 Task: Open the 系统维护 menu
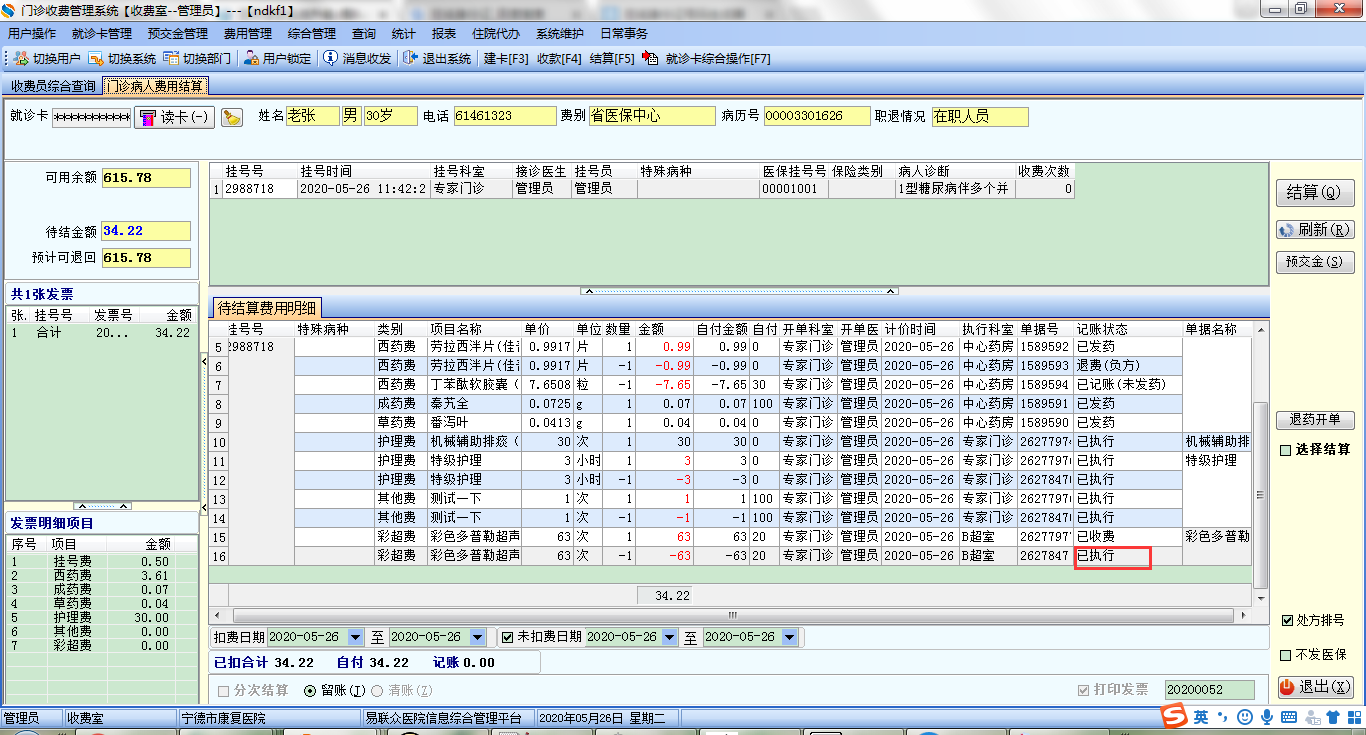point(560,34)
